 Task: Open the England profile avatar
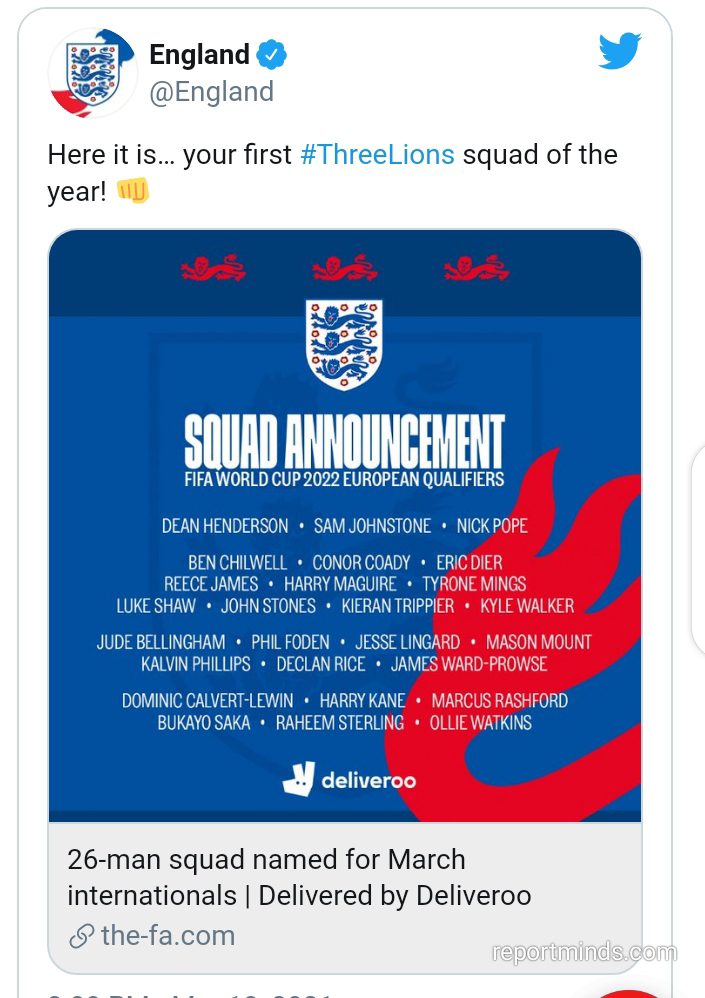click(93, 73)
